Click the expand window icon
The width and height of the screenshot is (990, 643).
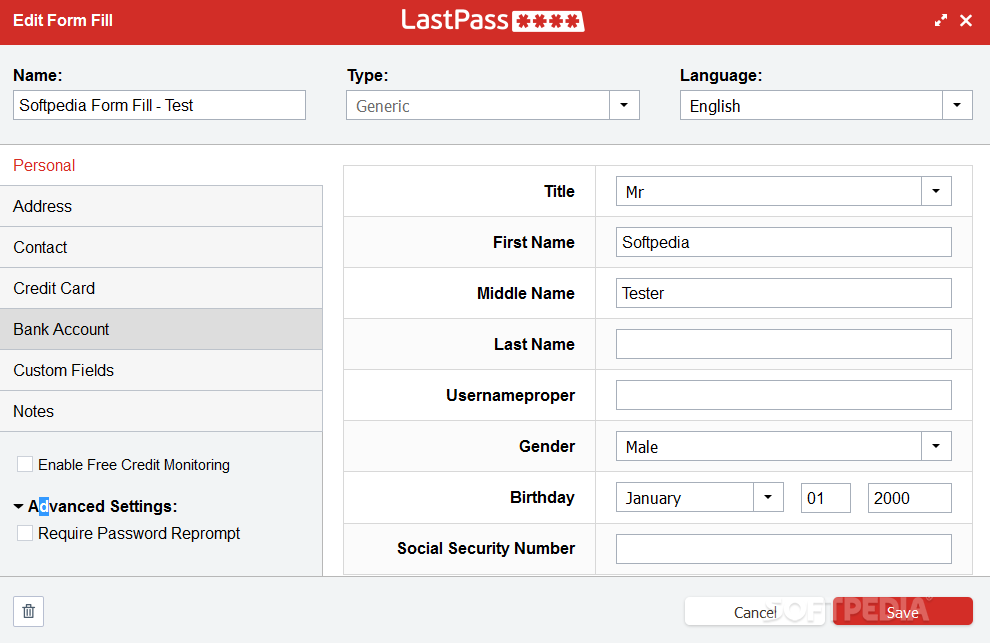pyautogui.click(x=941, y=20)
